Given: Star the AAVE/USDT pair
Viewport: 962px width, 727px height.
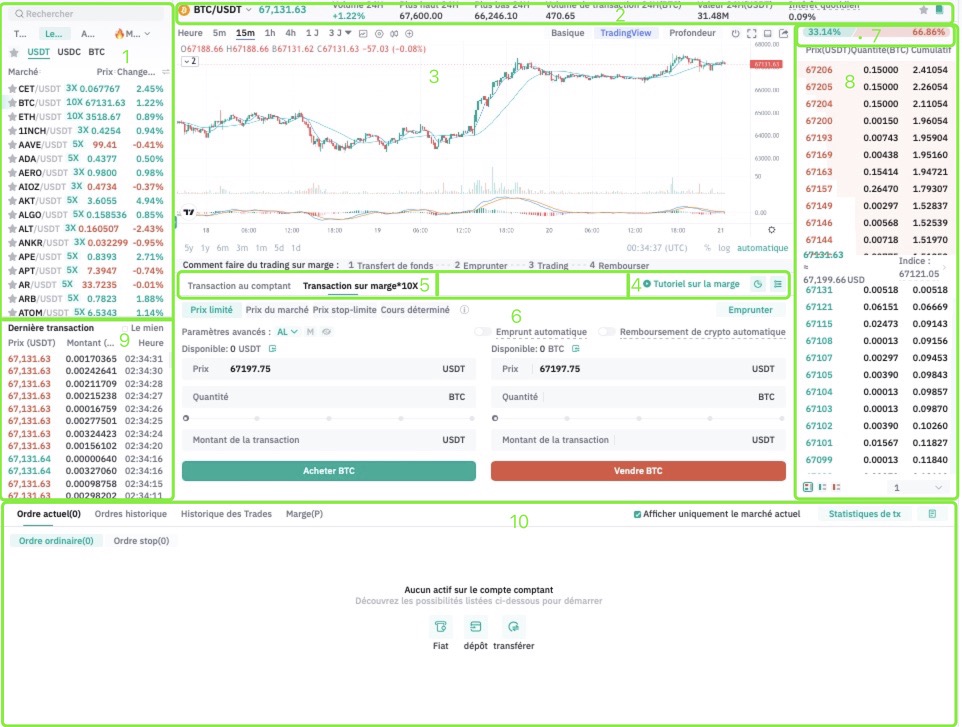Looking at the screenshot, I should click(12, 145).
